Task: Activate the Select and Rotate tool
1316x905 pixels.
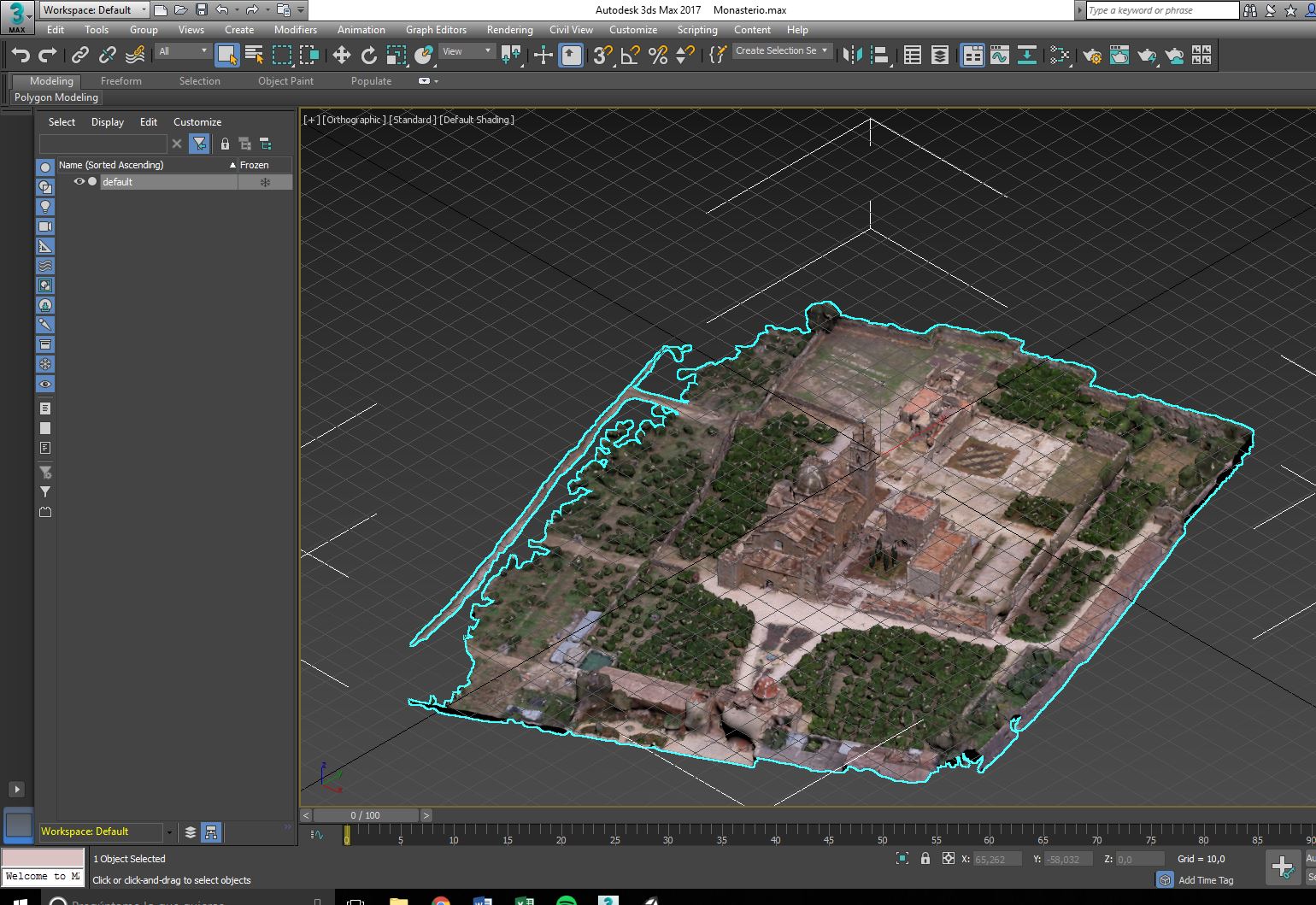Action: tap(368, 56)
